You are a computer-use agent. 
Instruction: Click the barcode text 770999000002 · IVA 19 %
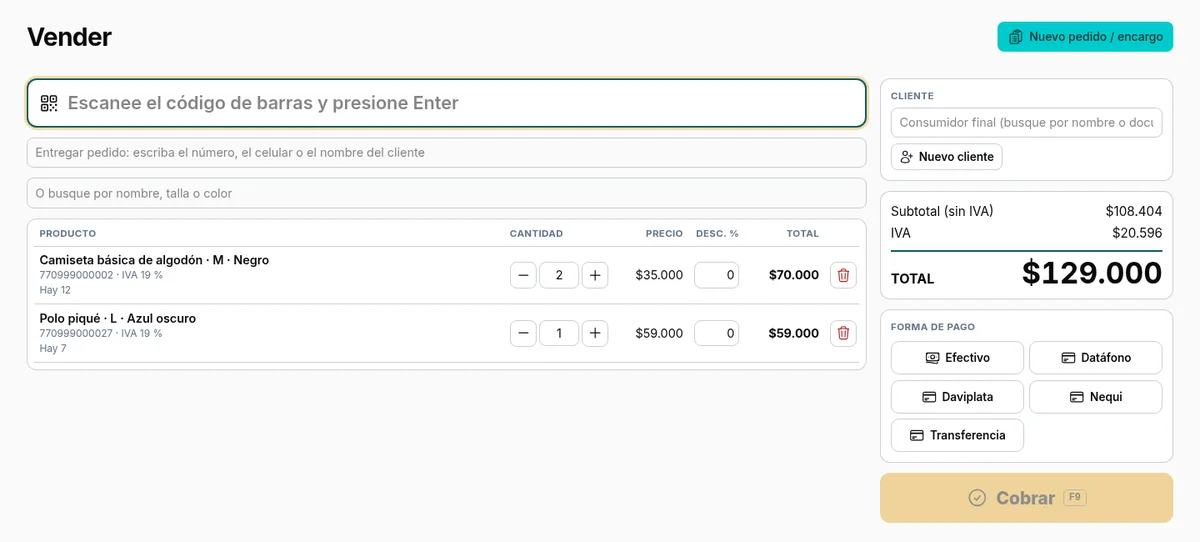tap(101, 275)
